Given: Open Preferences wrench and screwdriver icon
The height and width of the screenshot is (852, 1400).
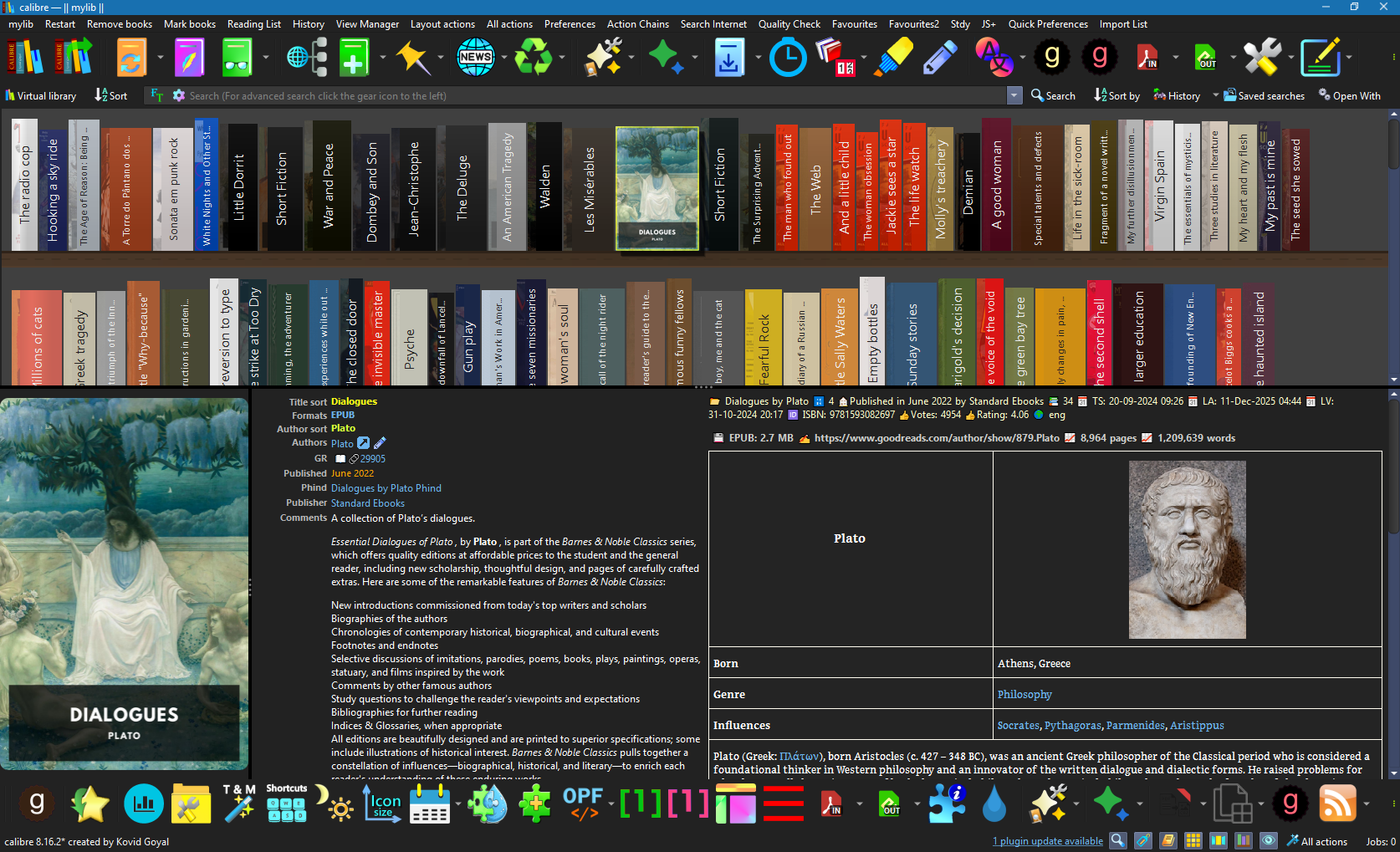Looking at the screenshot, I should (x=1262, y=58).
